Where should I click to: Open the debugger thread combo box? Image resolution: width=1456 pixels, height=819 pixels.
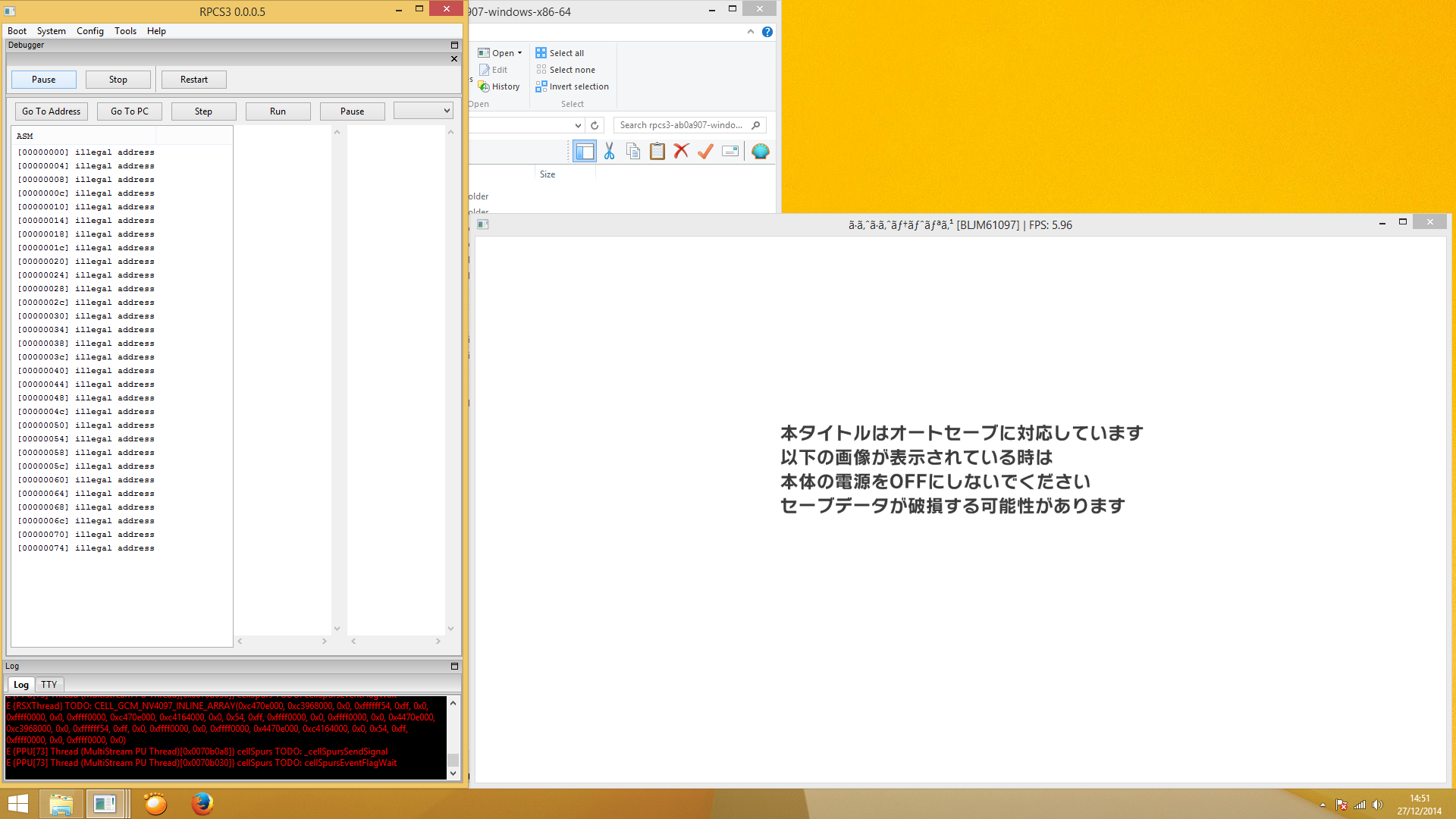point(423,111)
